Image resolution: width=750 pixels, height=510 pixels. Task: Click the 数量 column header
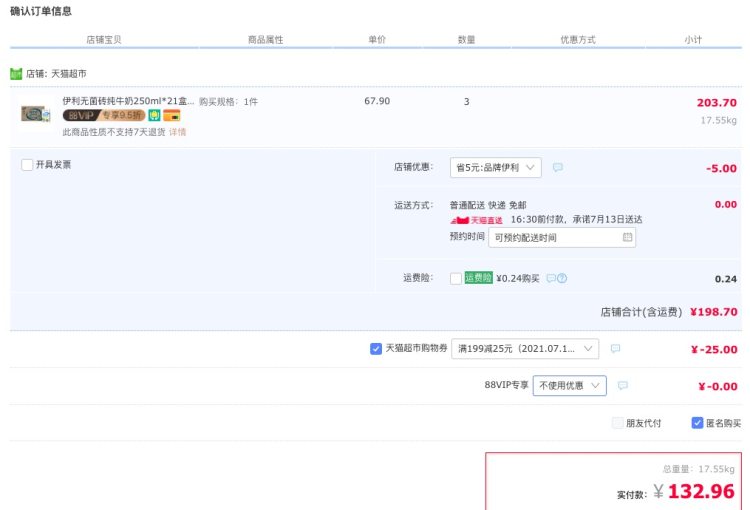click(x=466, y=40)
